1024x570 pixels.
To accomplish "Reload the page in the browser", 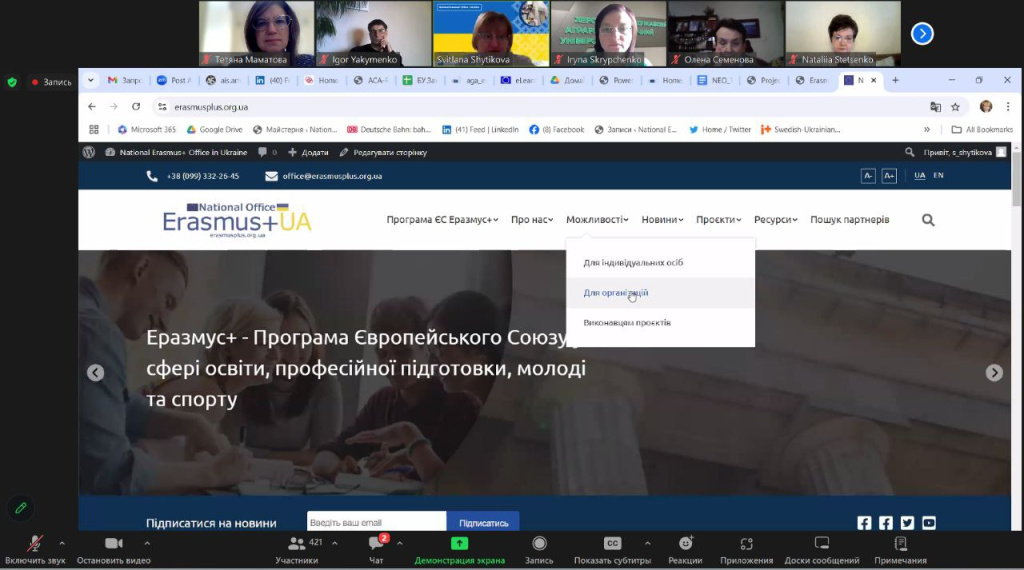I will [136, 106].
